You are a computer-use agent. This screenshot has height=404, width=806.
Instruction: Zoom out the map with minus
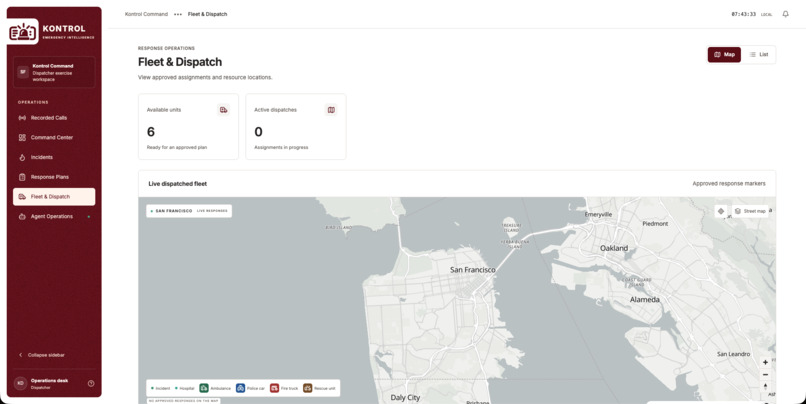pos(765,375)
